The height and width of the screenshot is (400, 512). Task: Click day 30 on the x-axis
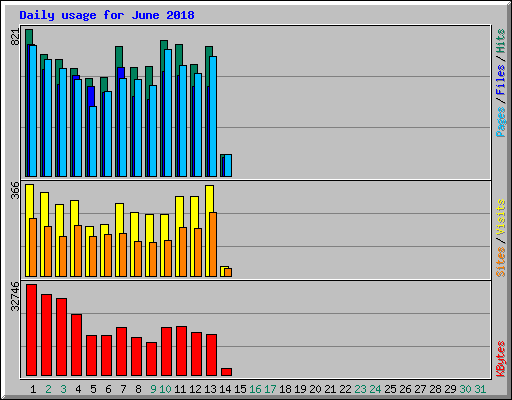pyautogui.click(x=465, y=389)
